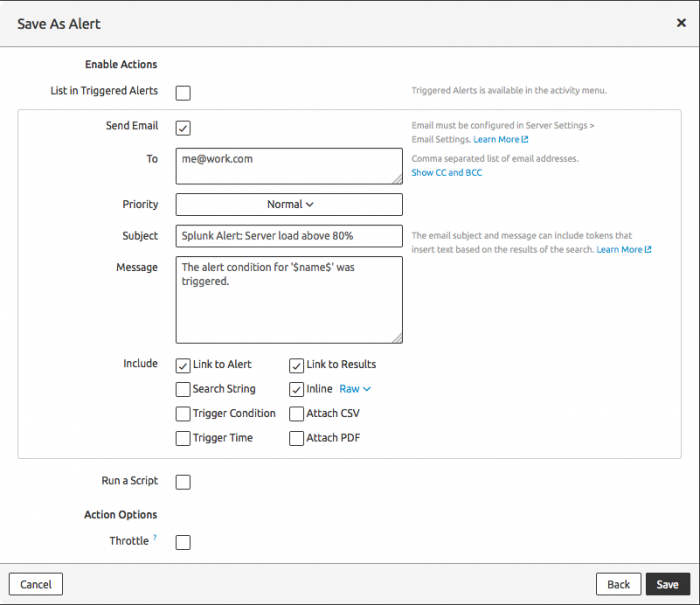Click the To field resize handle
Image resolution: width=700 pixels, height=605 pixels.
tap(397, 179)
